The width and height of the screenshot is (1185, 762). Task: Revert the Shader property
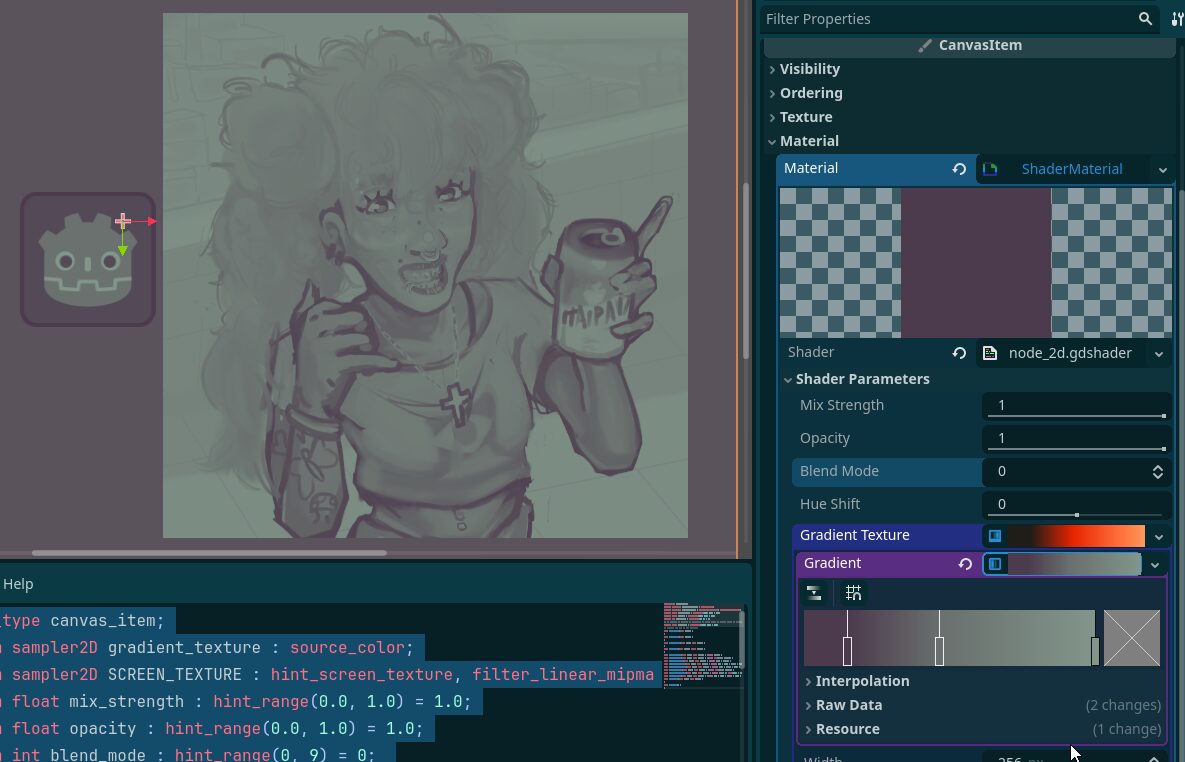tap(959, 353)
